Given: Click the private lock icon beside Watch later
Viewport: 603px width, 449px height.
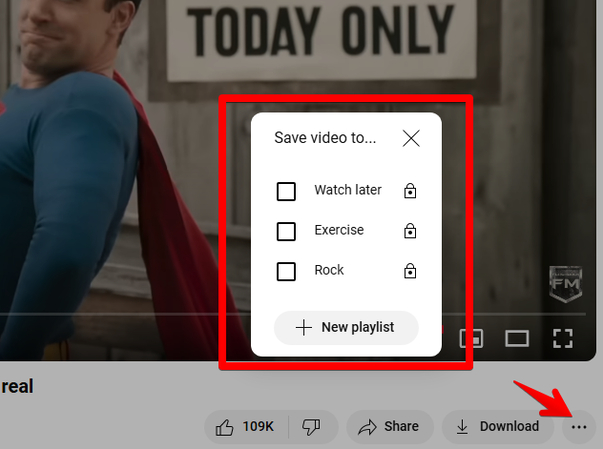Looking at the screenshot, I should click(x=410, y=190).
